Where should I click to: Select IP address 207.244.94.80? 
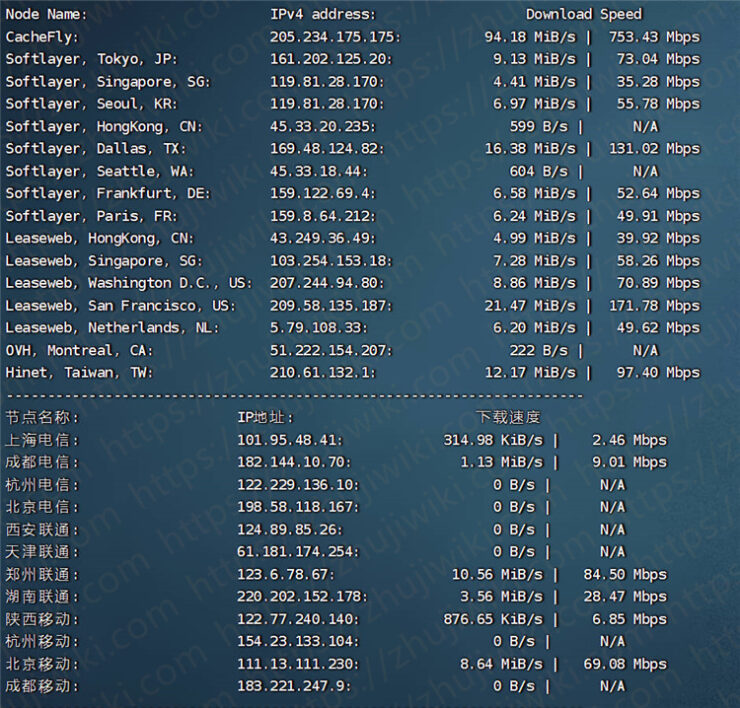[x=327, y=283]
